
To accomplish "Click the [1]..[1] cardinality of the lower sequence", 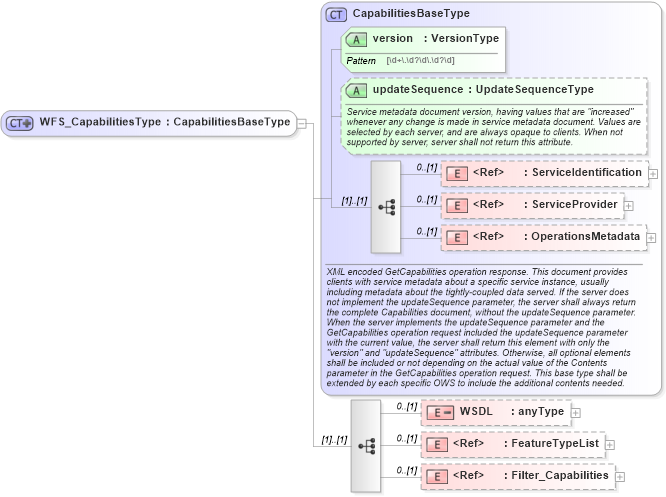I will coord(334,440).
